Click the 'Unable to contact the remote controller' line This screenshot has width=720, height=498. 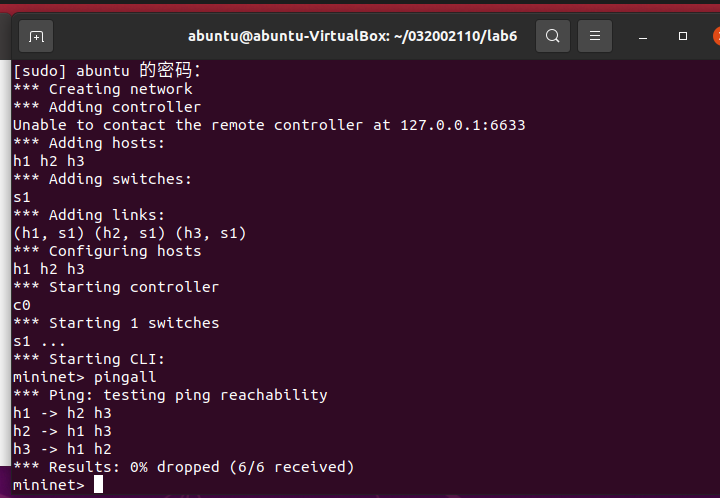[x=269, y=125]
